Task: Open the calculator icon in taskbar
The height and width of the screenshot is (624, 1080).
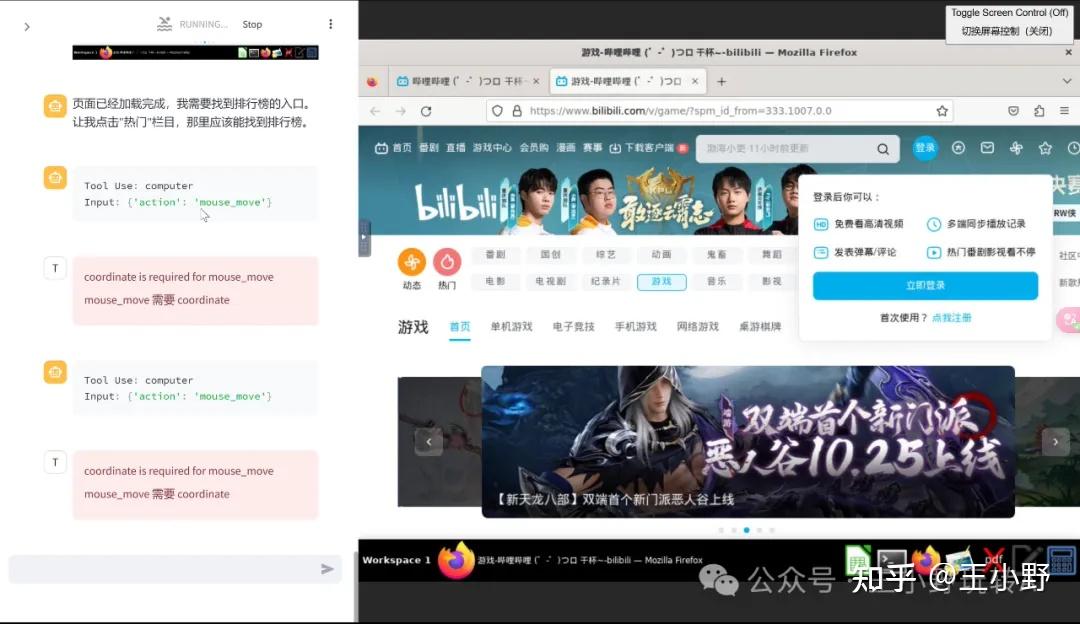Action: [x=1061, y=560]
